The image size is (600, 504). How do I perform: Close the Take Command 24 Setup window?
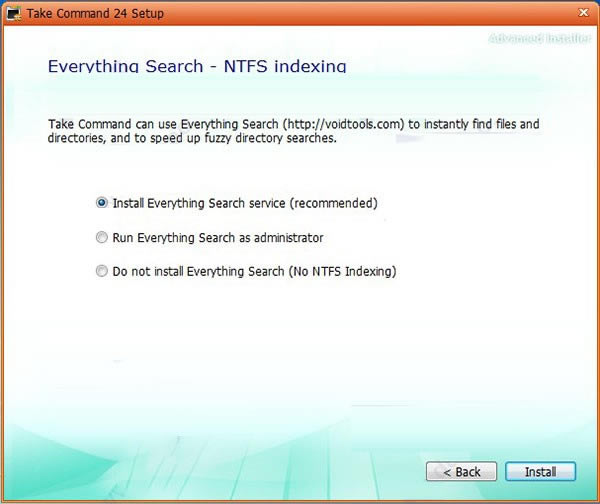(583, 13)
